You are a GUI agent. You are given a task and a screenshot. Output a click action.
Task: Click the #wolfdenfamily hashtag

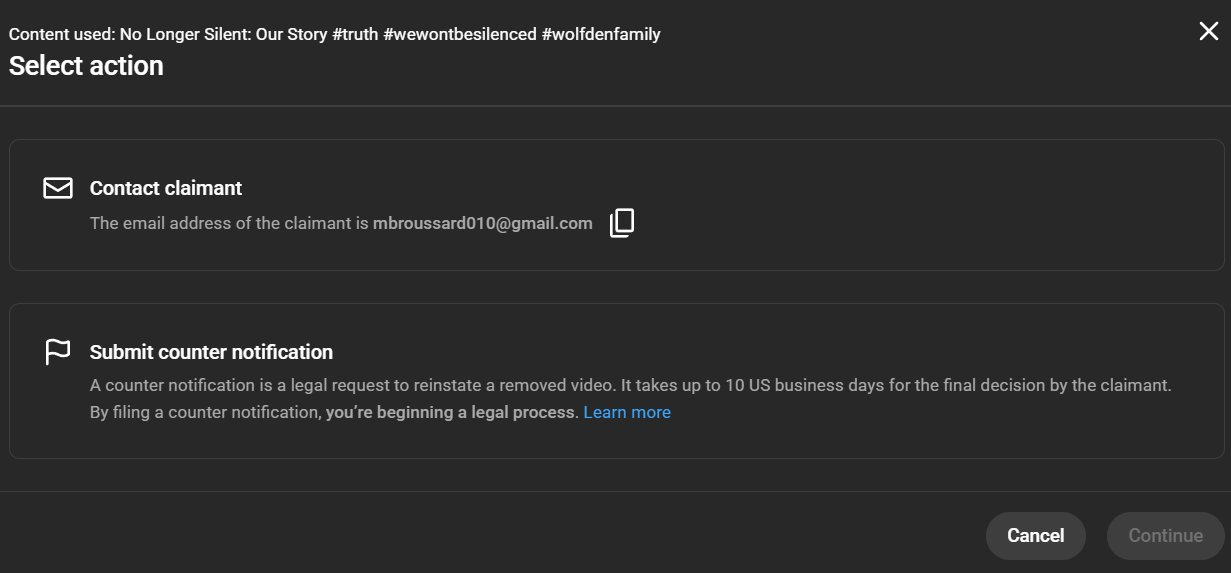[x=601, y=34]
